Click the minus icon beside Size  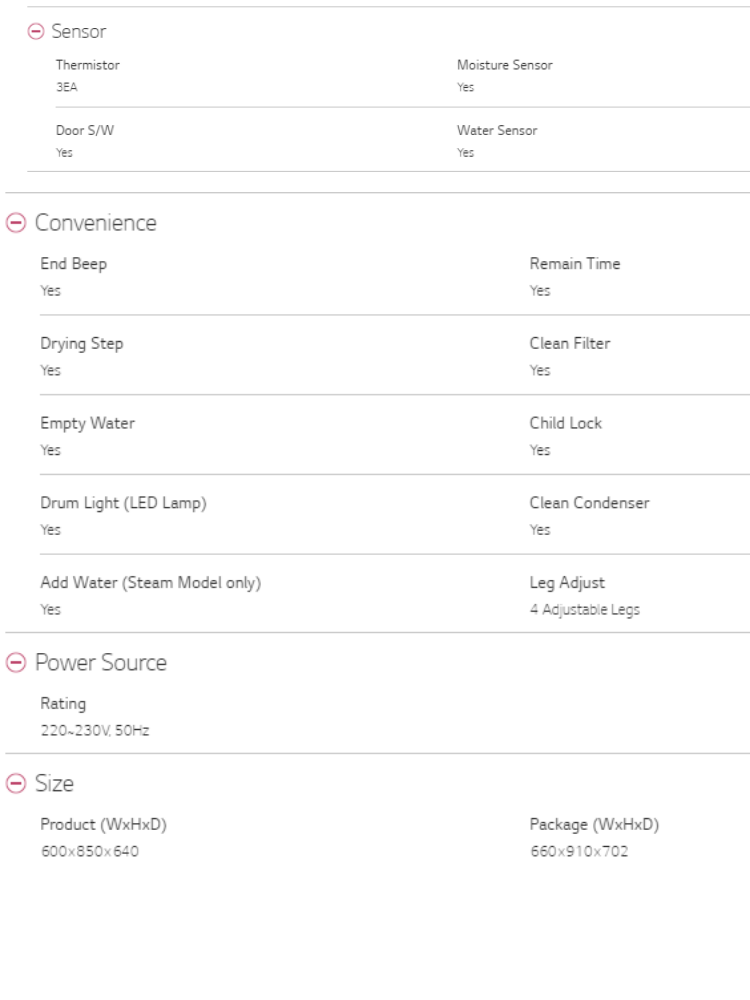[x=17, y=784]
